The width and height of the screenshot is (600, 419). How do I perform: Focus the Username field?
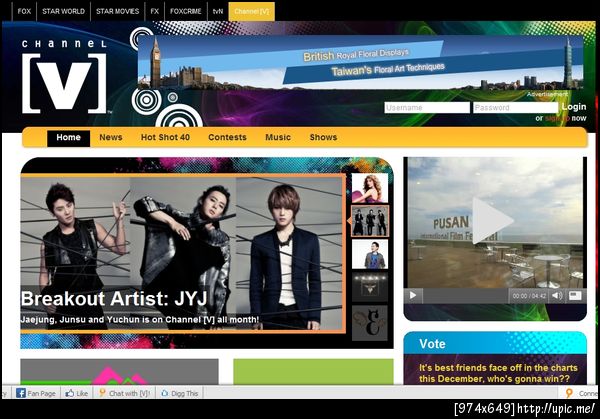(427, 108)
